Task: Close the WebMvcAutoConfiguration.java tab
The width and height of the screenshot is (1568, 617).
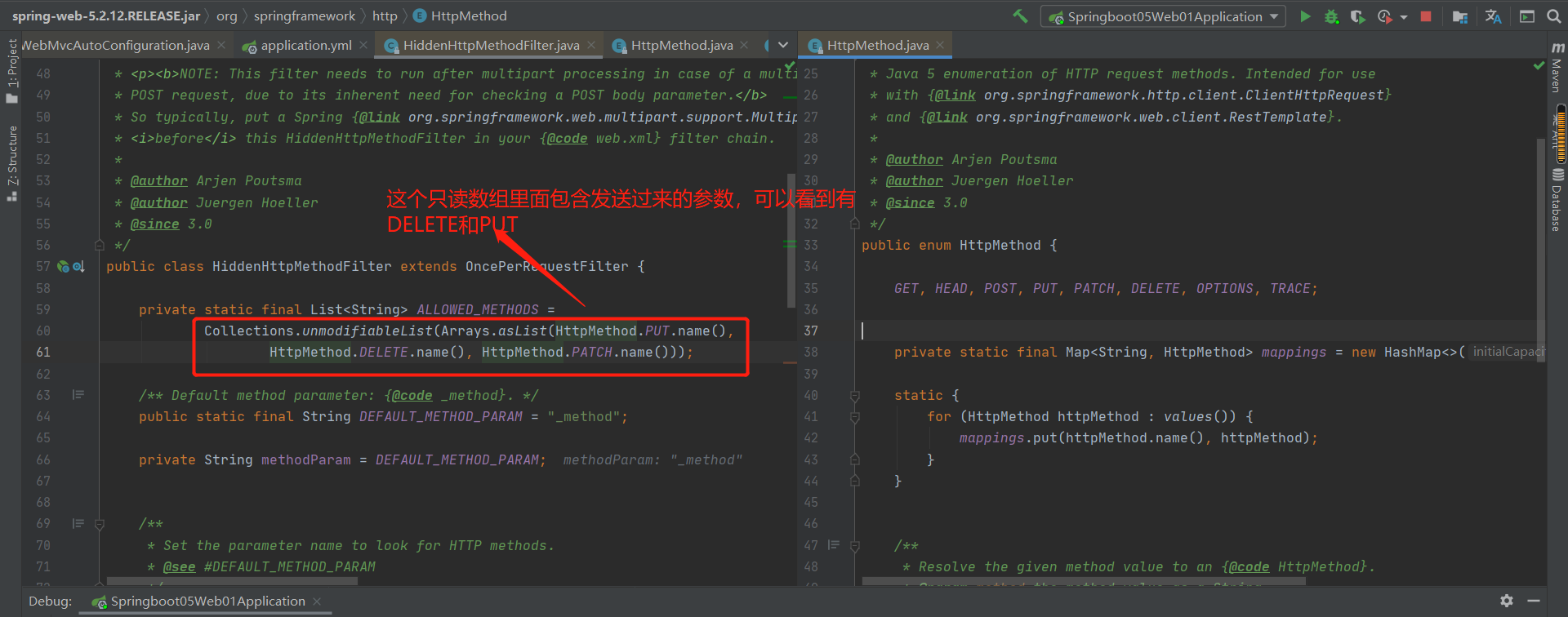Action: coord(221,46)
